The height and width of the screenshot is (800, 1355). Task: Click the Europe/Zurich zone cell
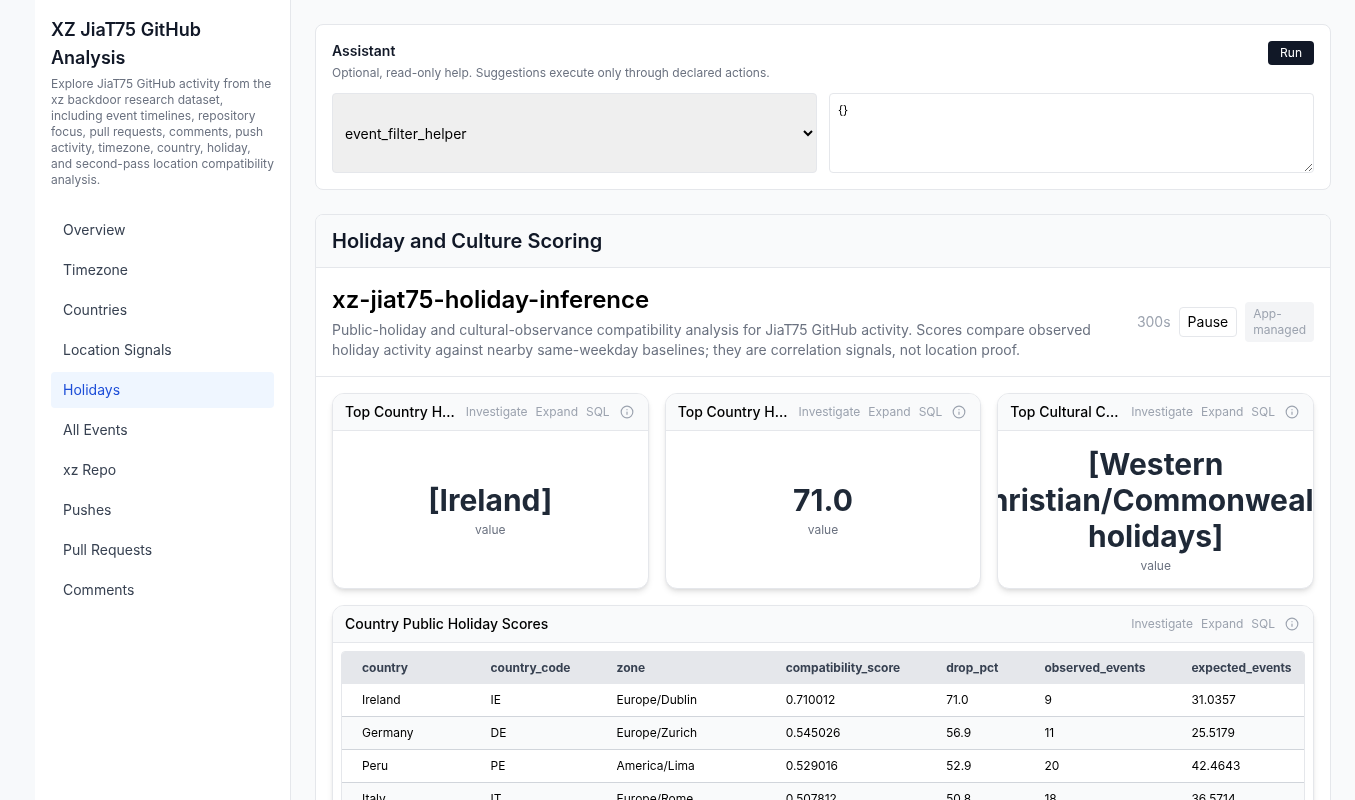point(656,733)
